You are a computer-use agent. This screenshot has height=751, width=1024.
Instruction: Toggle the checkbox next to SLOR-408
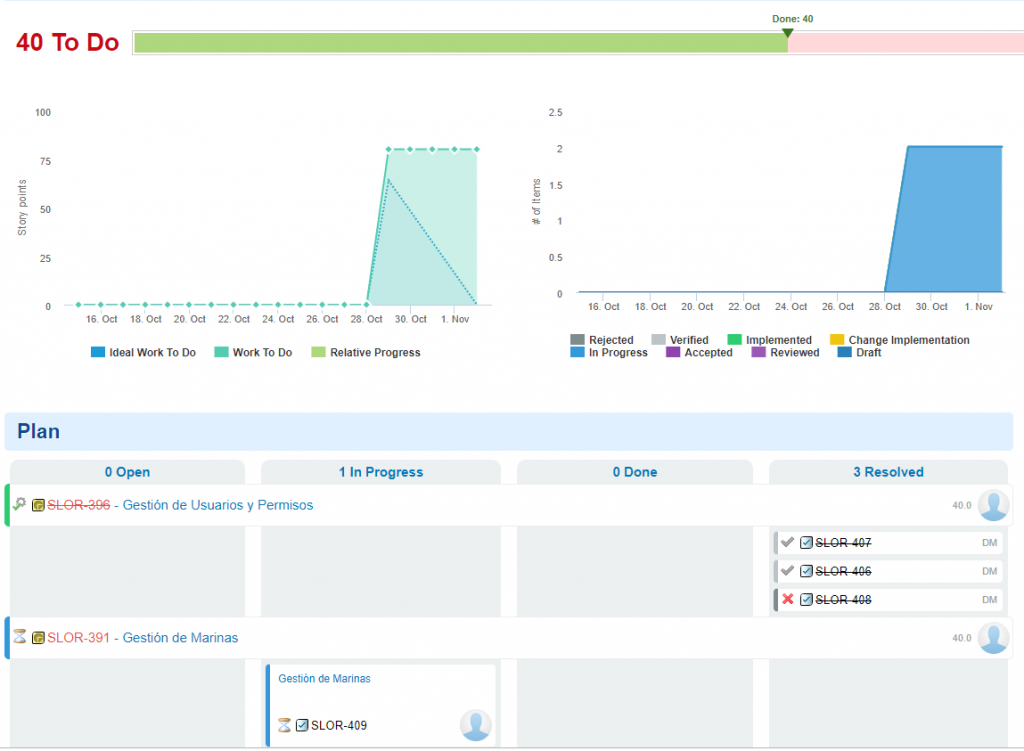[x=807, y=599]
